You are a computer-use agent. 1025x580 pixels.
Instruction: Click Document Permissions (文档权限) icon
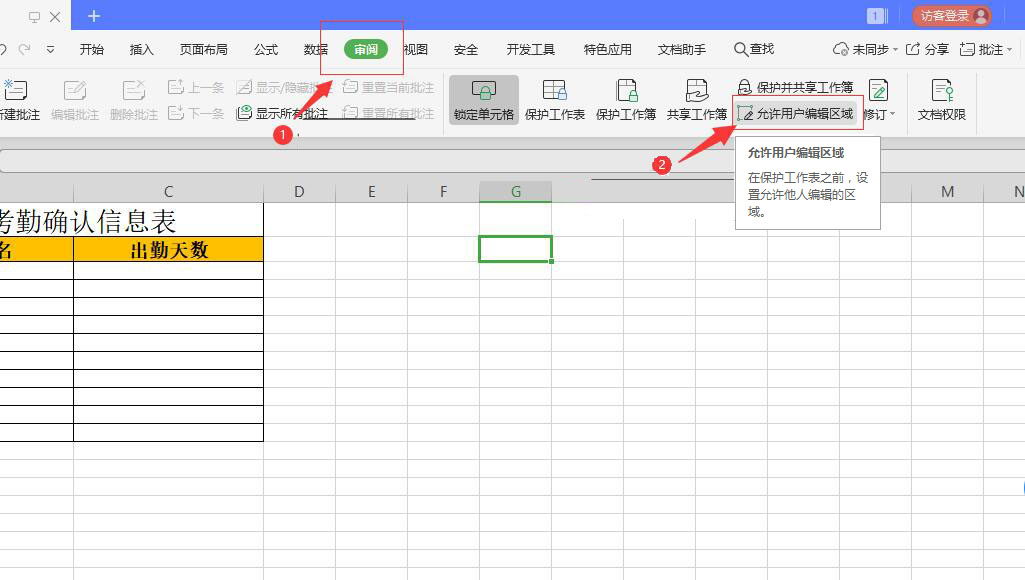942,90
